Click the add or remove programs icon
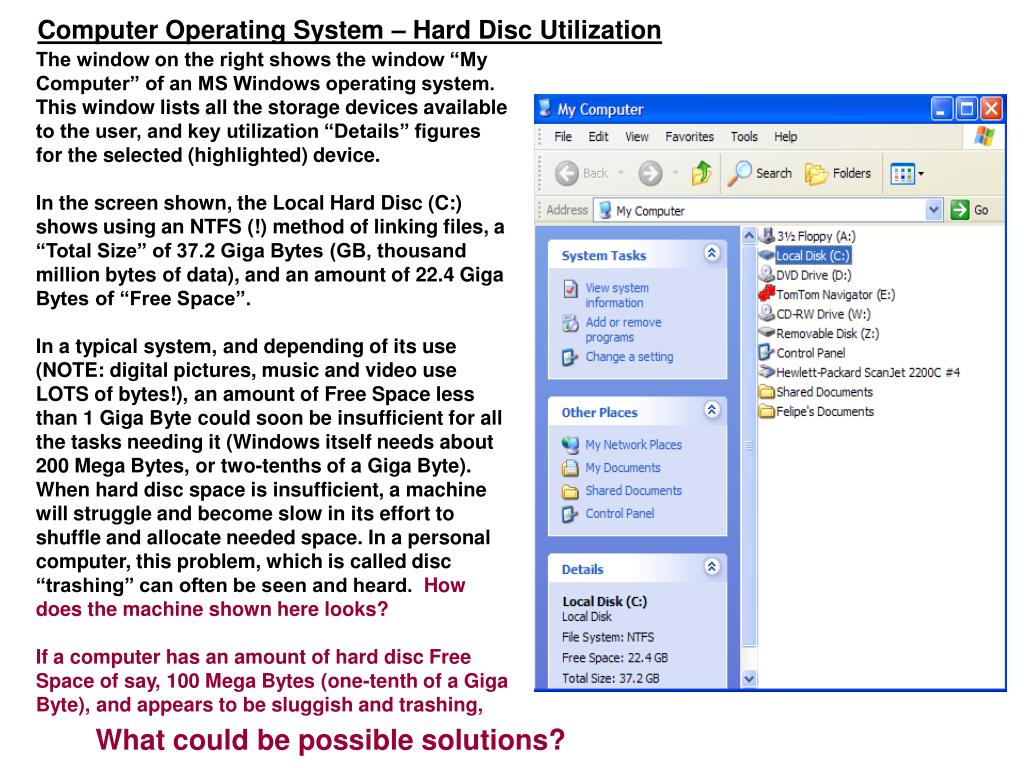Screen dimensions: 1024x768 point(570,323)
